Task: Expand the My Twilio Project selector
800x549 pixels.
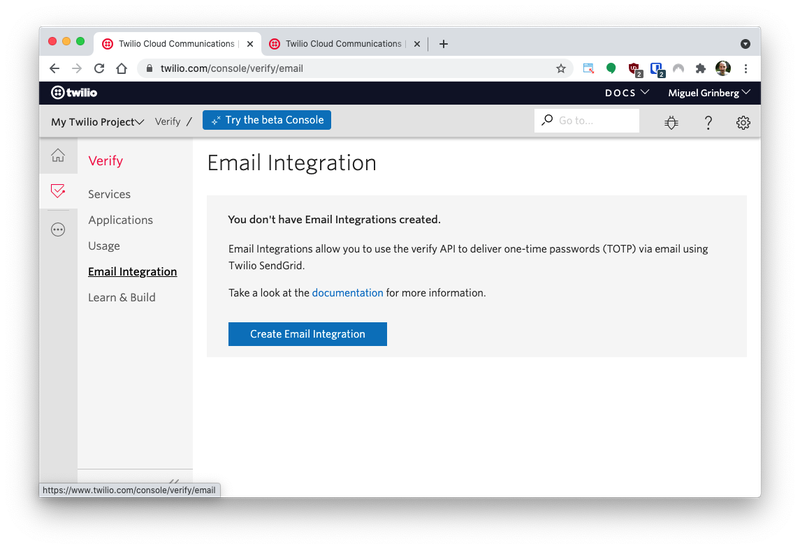Action: pyautogui.click(x=97, y=122)
